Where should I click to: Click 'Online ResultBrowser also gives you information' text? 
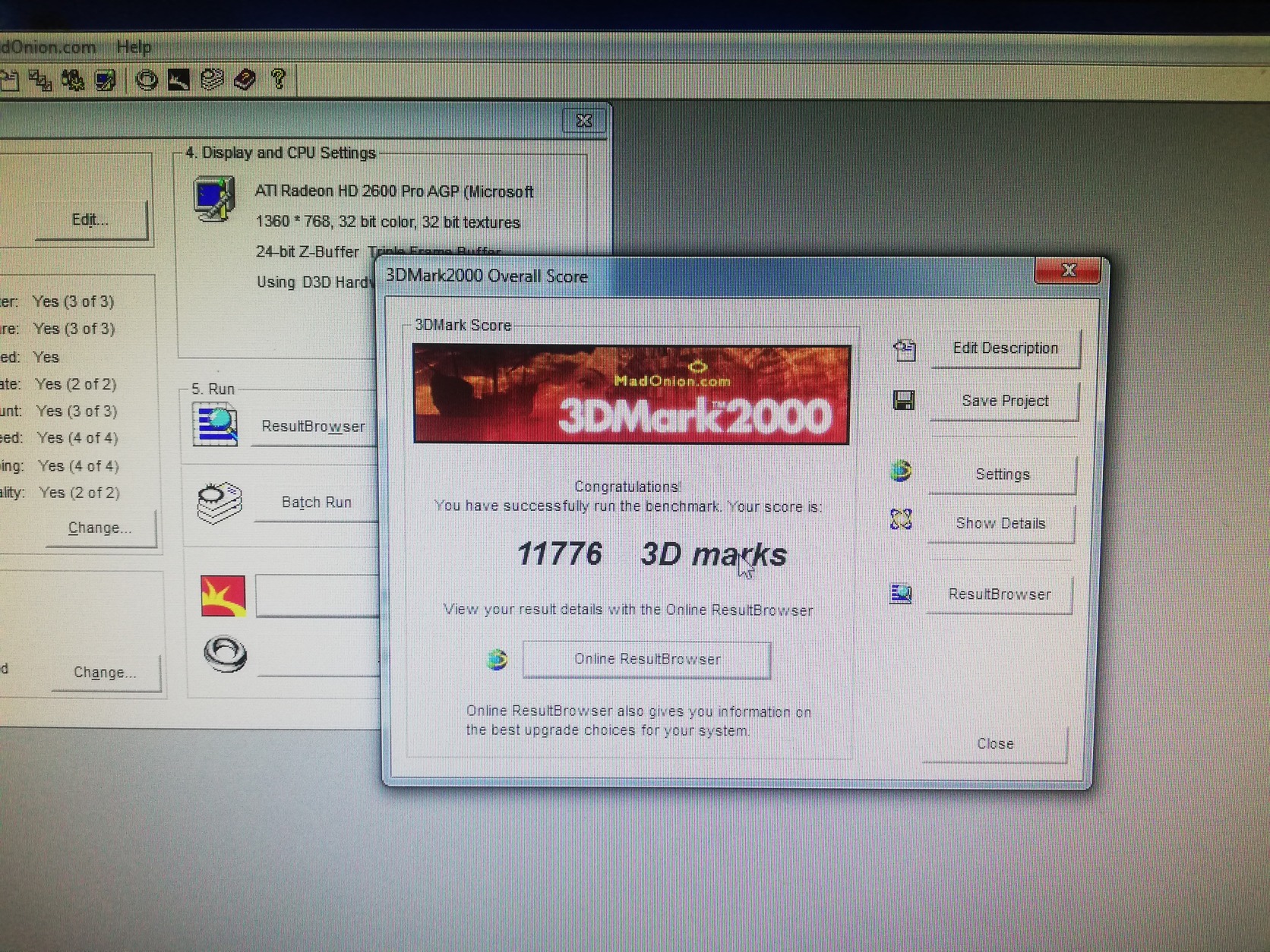638,711
